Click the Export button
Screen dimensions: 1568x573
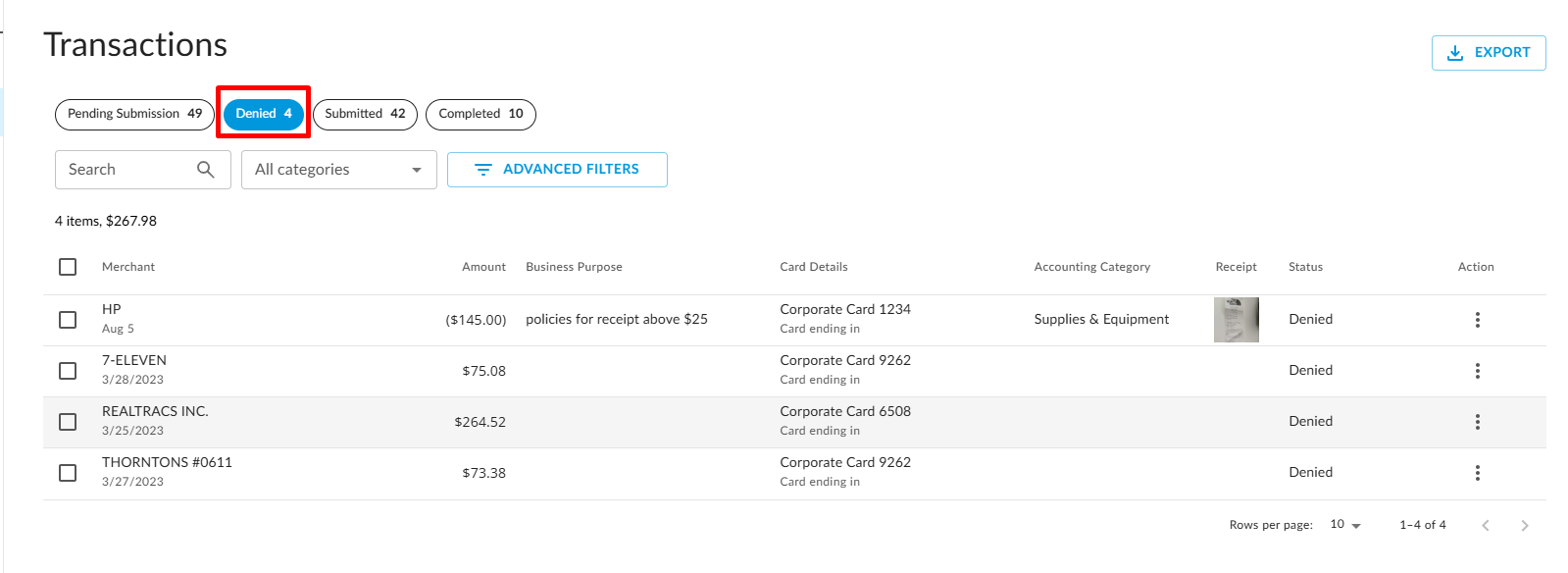(1488, 53)
